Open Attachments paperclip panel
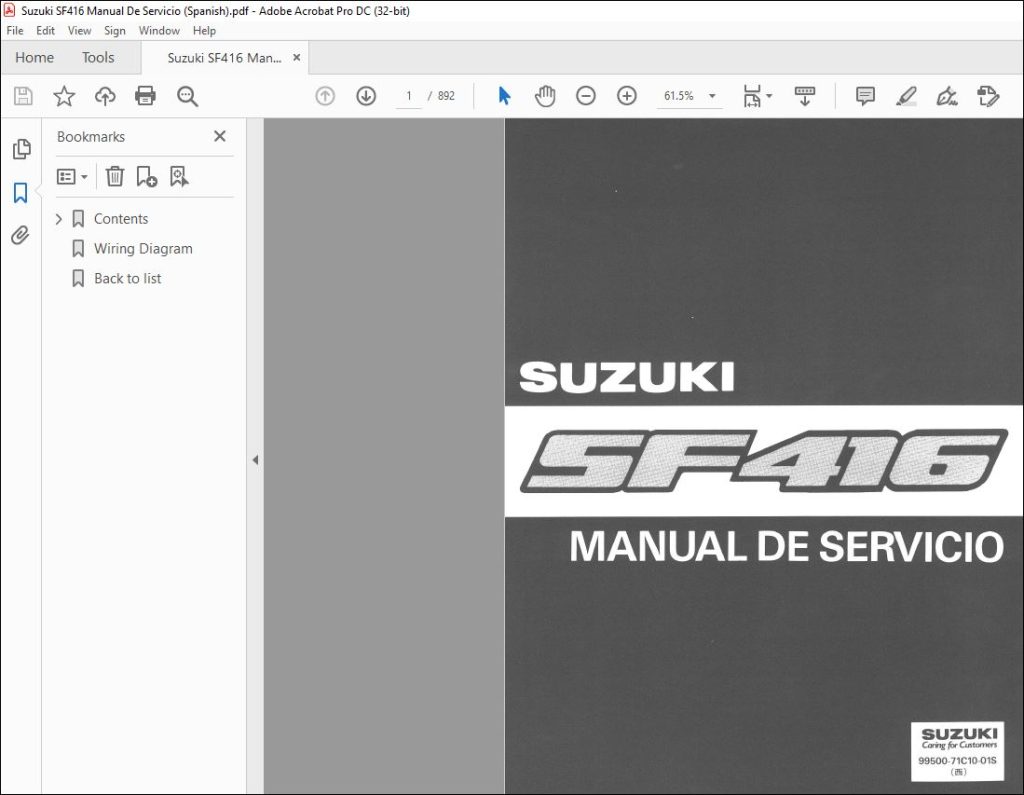The width and height of the screenshot is (1024, 795). tap(21, 235)
